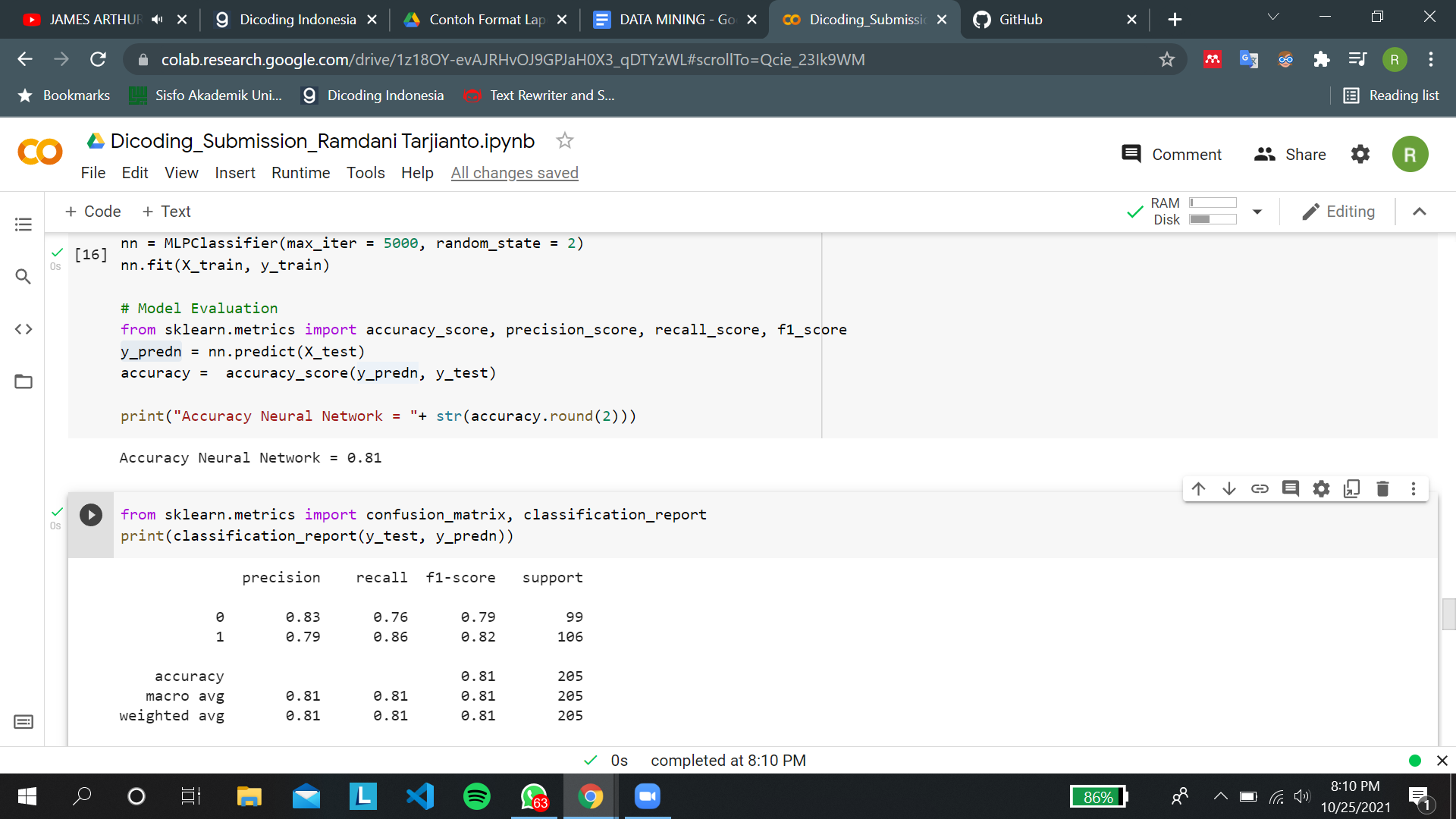Open the Files folder panel icon
1456x819 pixels.
[x=24, y=381]
